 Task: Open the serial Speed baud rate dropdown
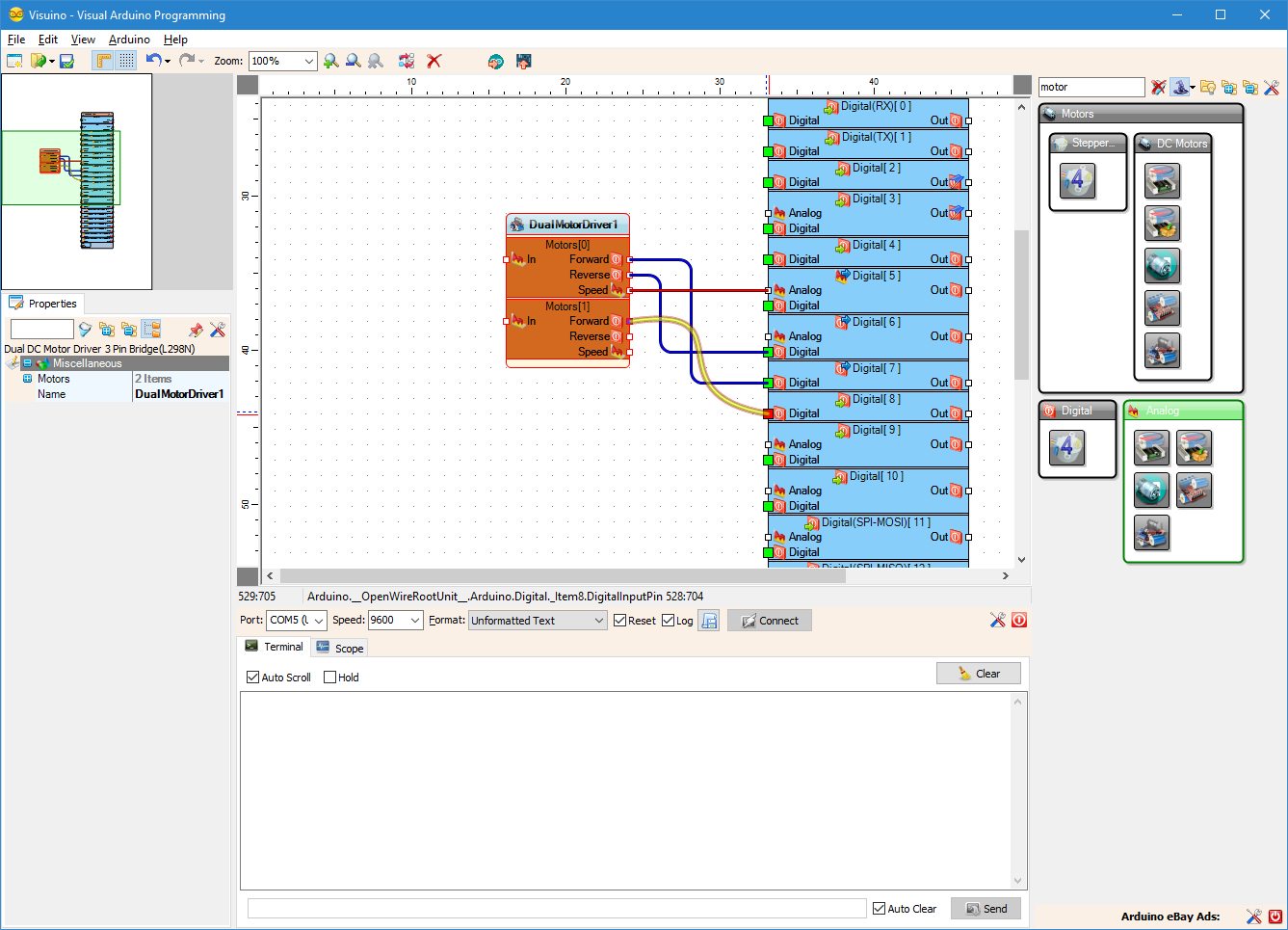415,621
